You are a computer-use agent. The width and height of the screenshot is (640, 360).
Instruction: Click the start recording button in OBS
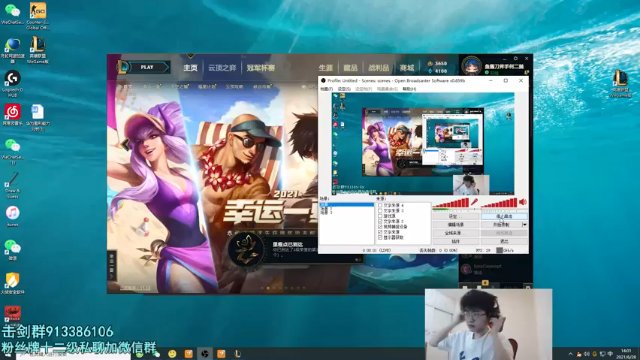501,224
